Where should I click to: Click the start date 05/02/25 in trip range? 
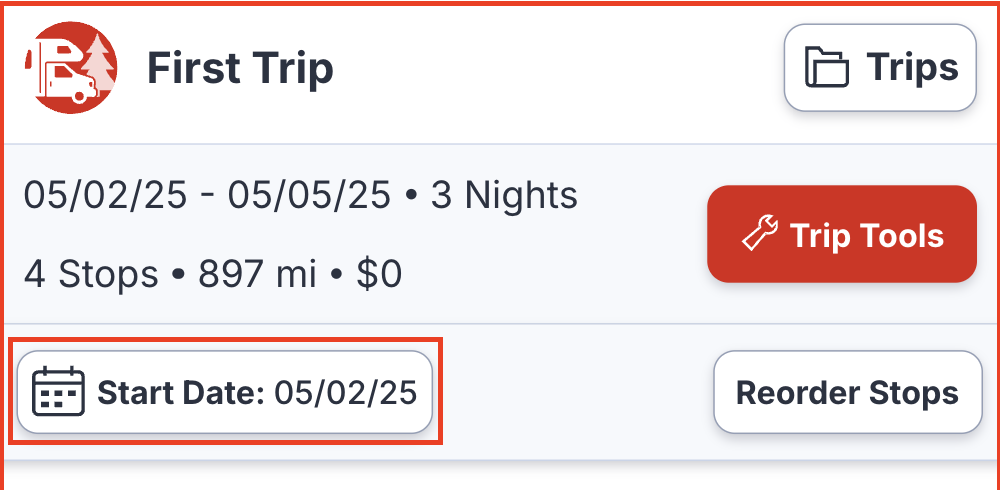105,195
